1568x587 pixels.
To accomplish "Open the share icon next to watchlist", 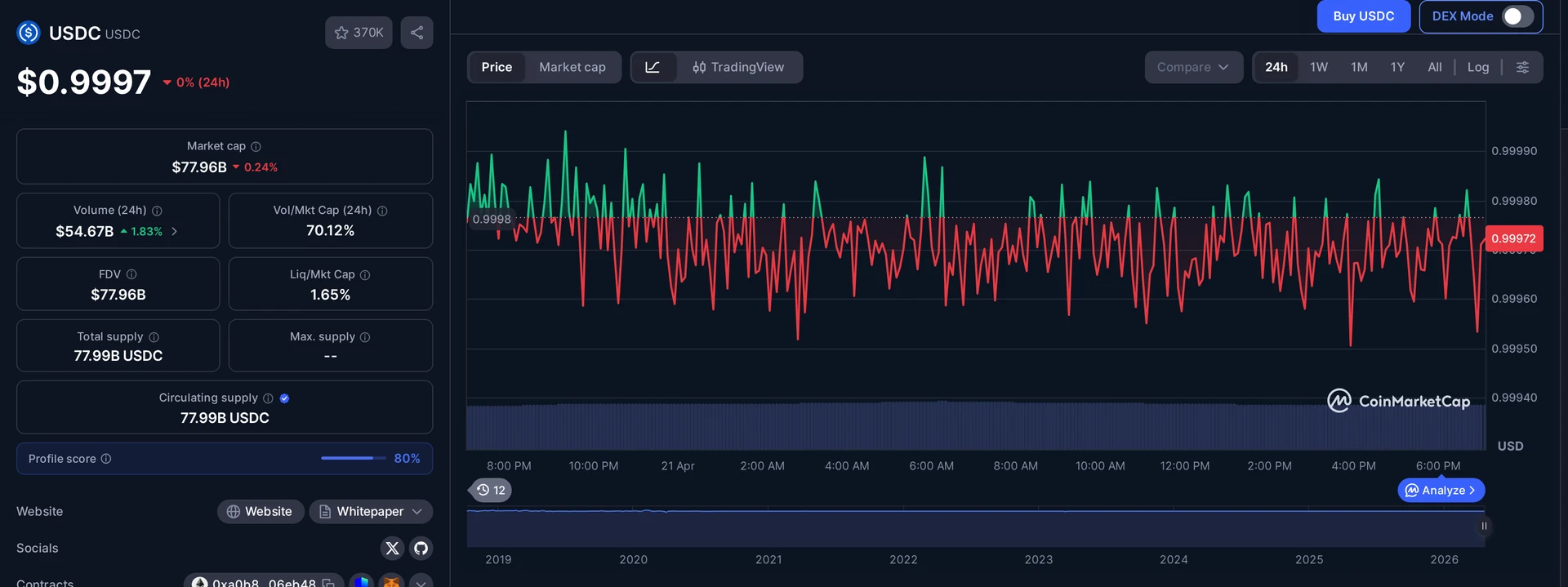I will pos(416,33).
